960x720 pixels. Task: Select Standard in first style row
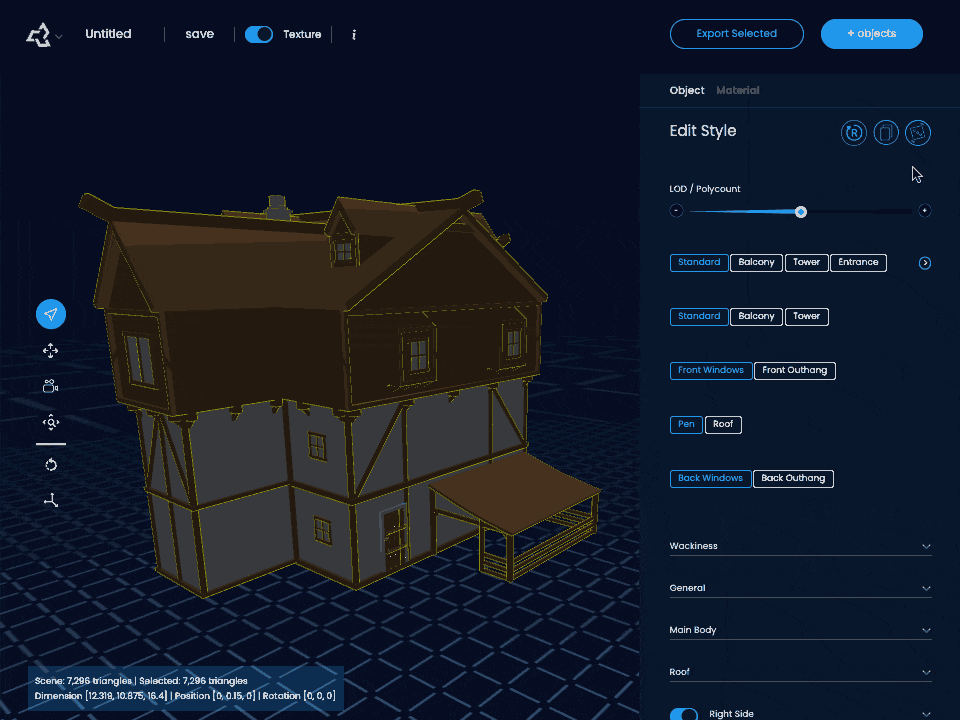click(x=699, y=263)
